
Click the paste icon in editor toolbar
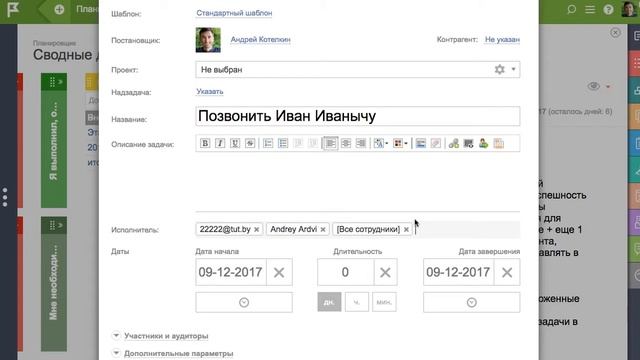[498, 143]
